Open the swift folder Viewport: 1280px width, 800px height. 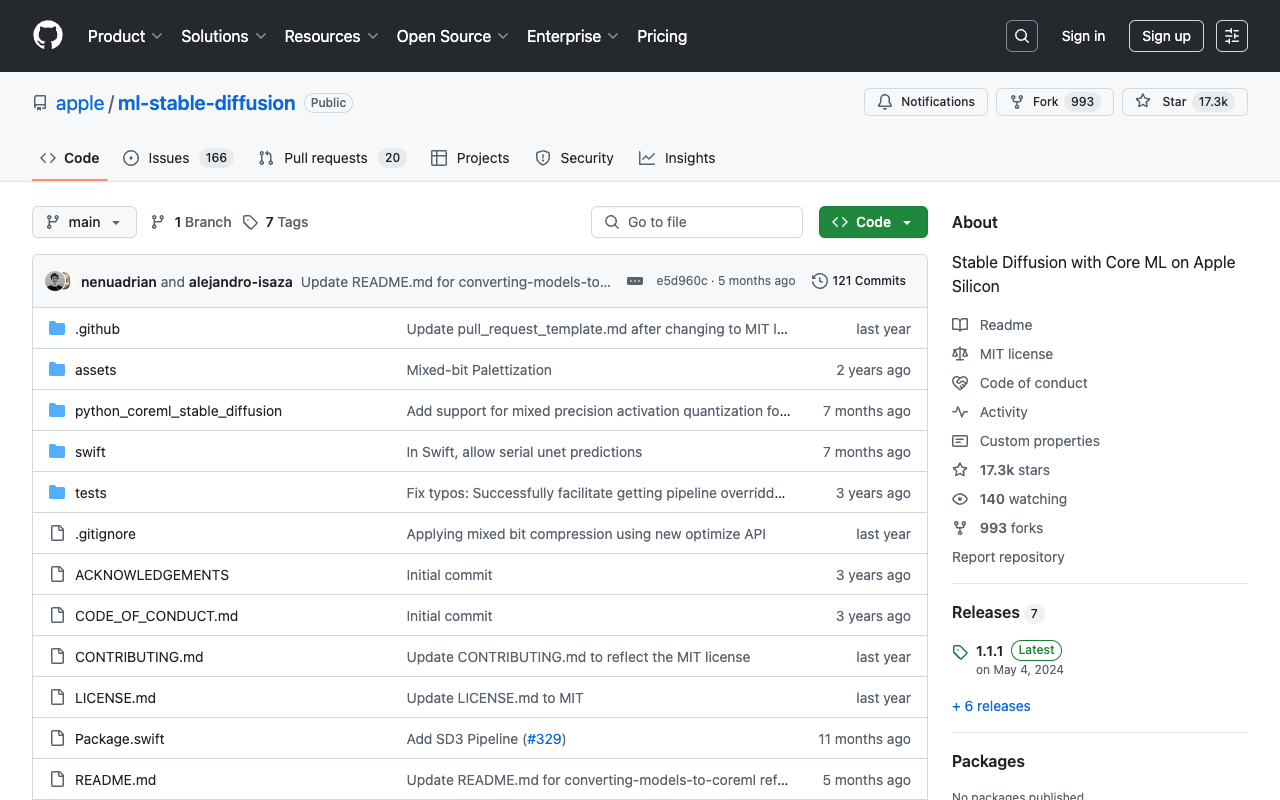point(90,452)
